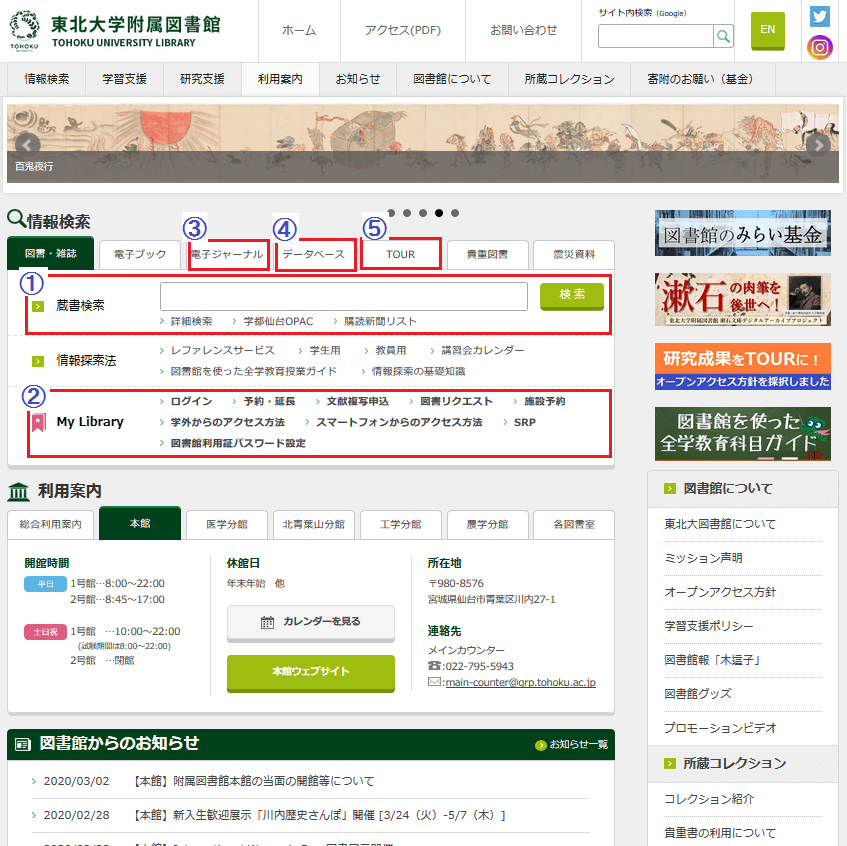847x846 pixels.
Task: Open the library's Instagram page icon
Action: [x=820, y=46]
